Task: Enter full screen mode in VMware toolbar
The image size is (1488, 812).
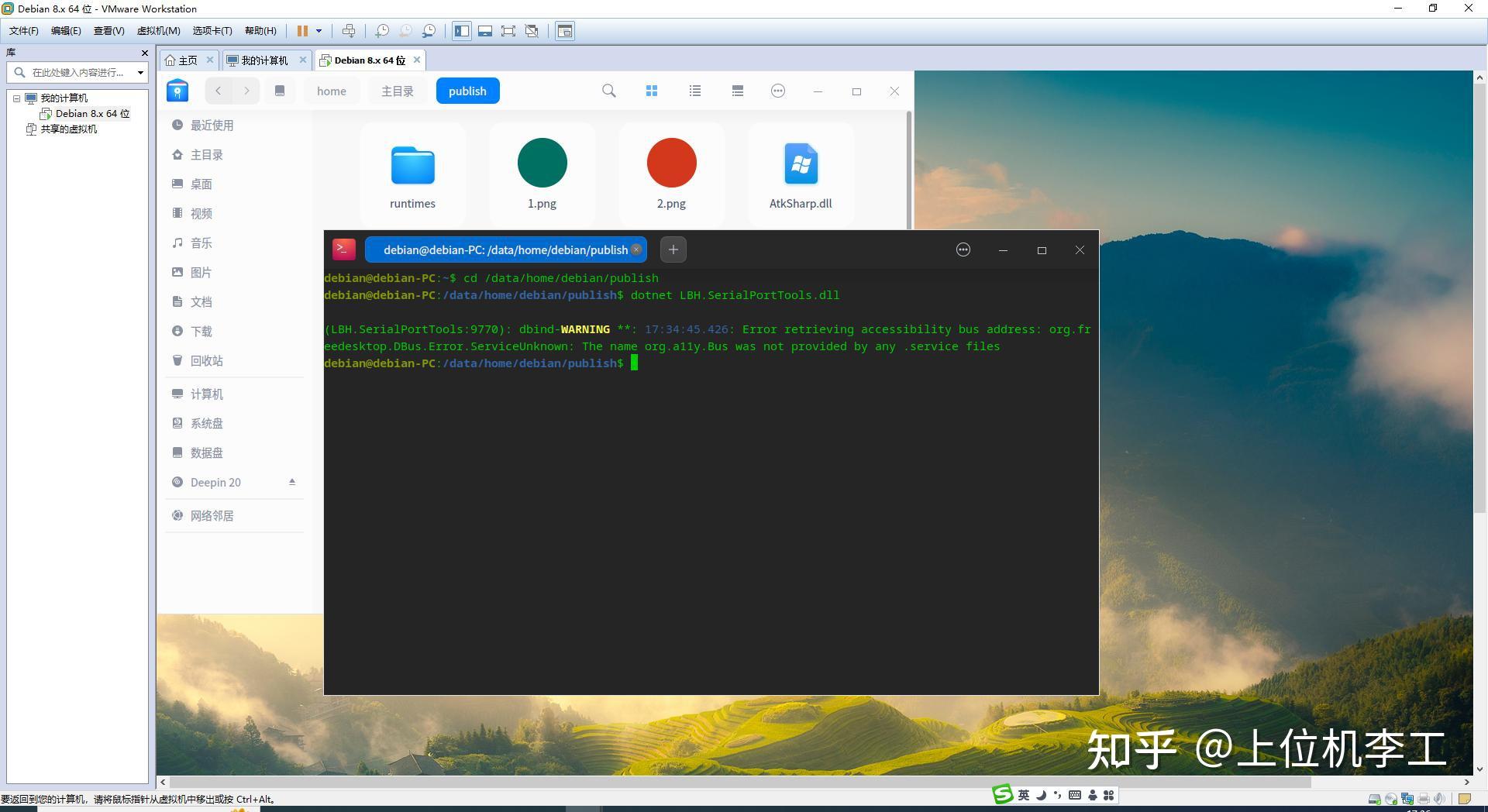Action: click(508, 31)
